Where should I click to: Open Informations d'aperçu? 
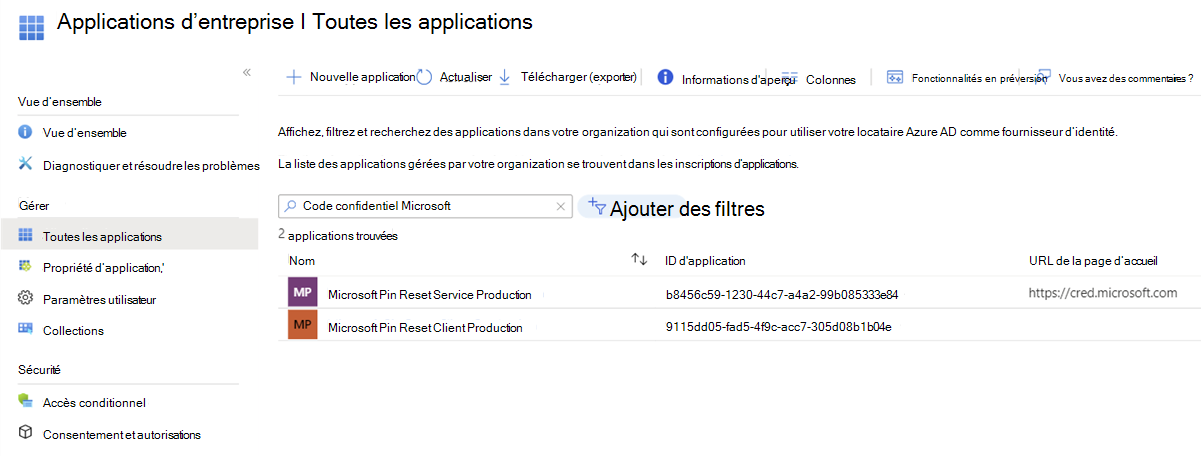(738, 79)
